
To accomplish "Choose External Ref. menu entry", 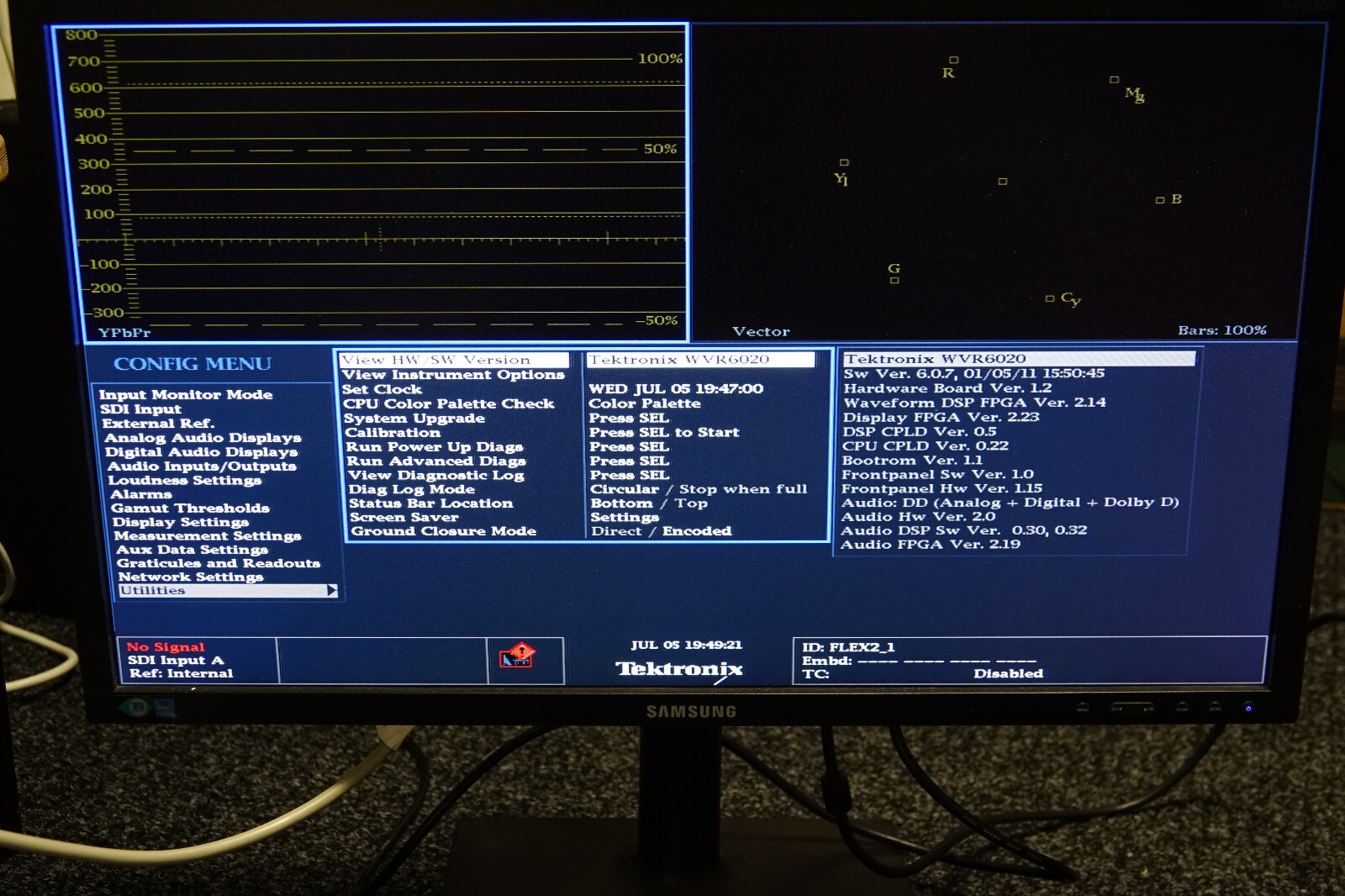I will [x=158, y=424].
